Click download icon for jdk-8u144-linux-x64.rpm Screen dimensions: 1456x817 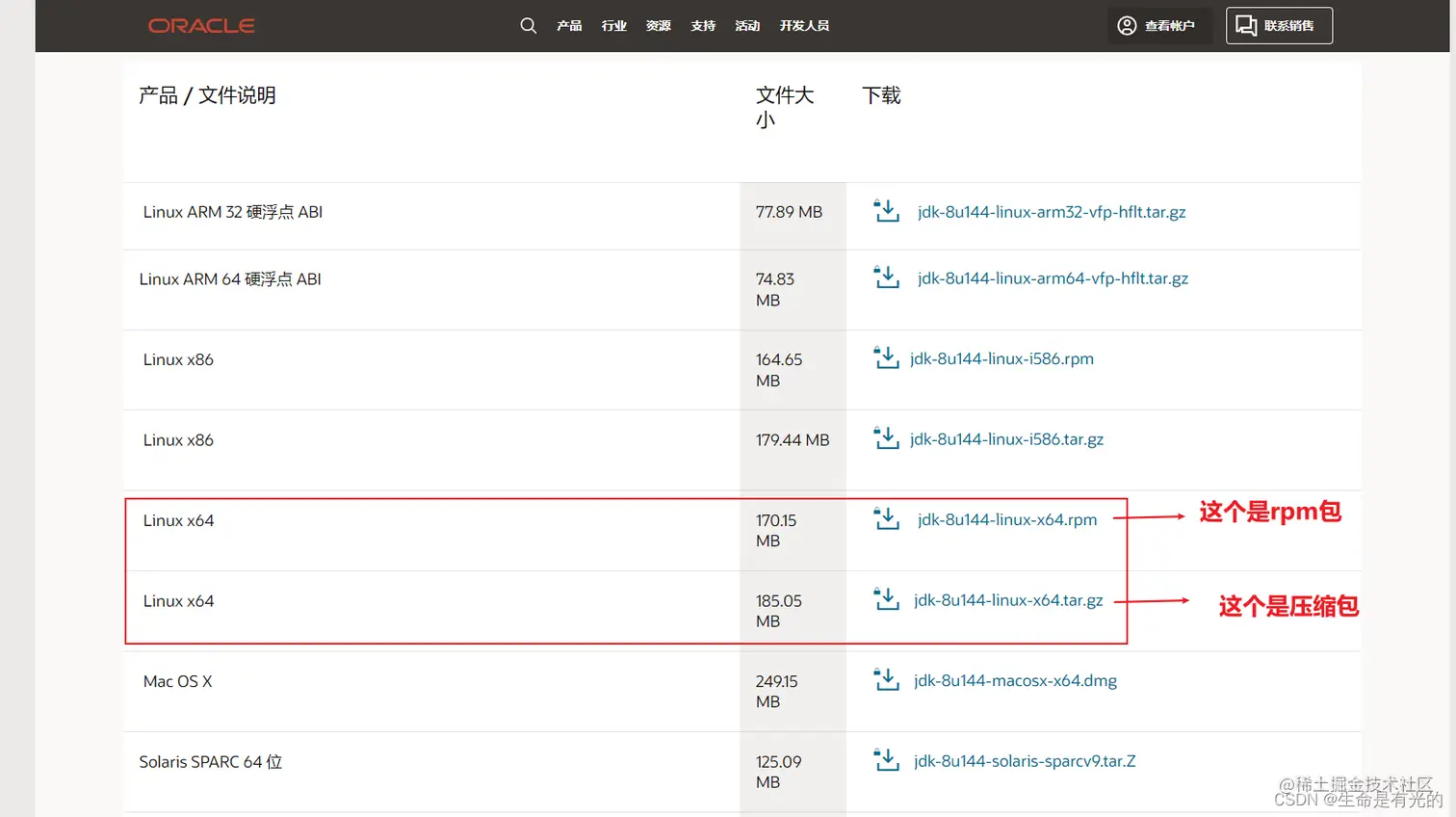tap(886, 519)
